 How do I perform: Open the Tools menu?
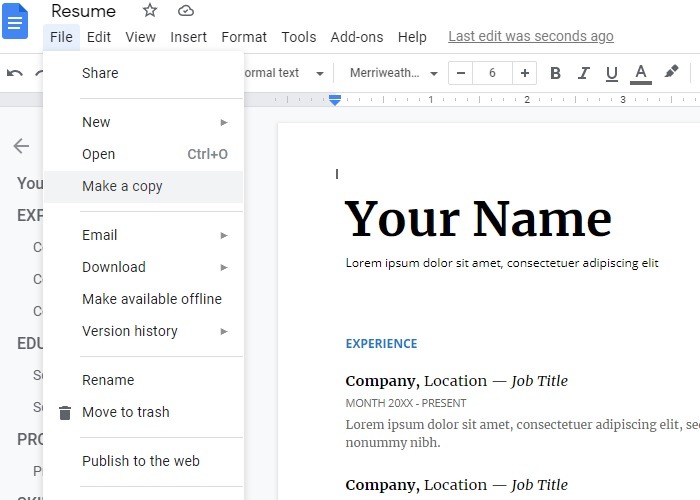(x=298, y=37)
